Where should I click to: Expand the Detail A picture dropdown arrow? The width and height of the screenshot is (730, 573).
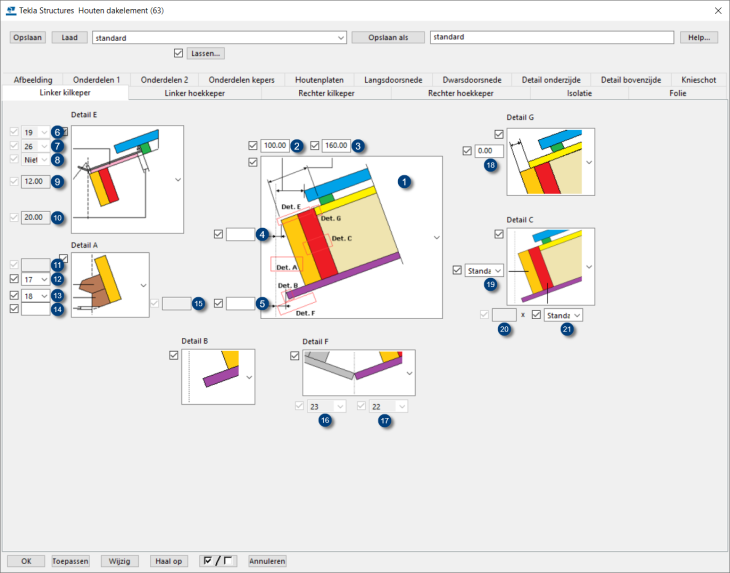(x=143, y=285)
